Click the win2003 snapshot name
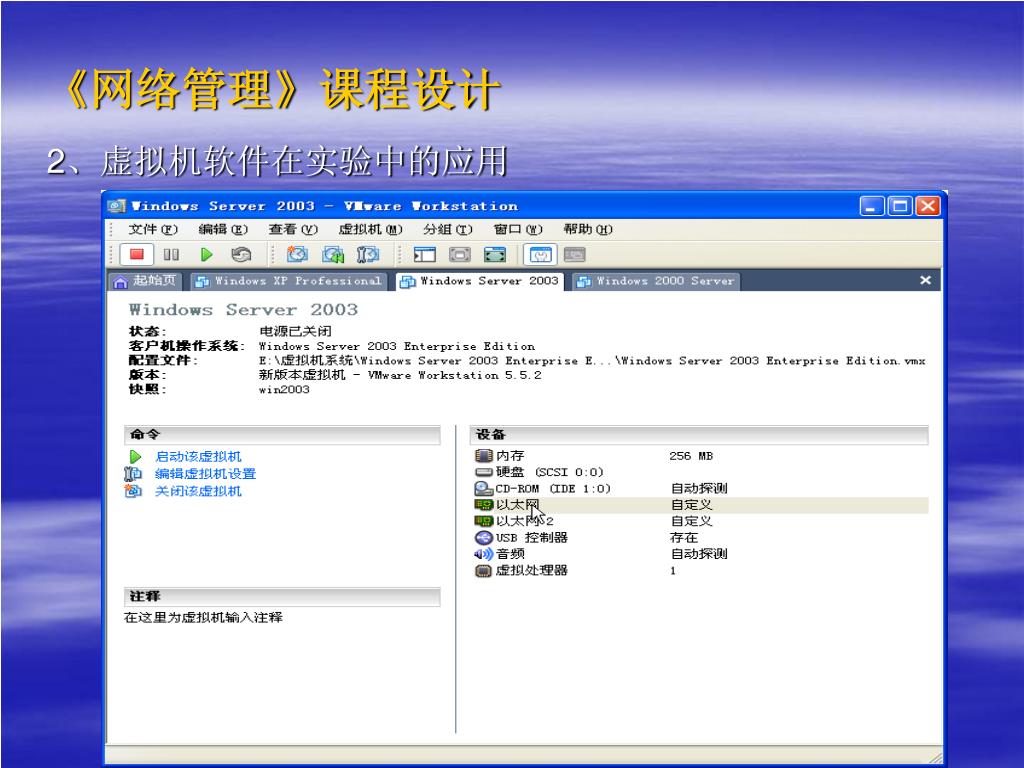 coord(284,389)
